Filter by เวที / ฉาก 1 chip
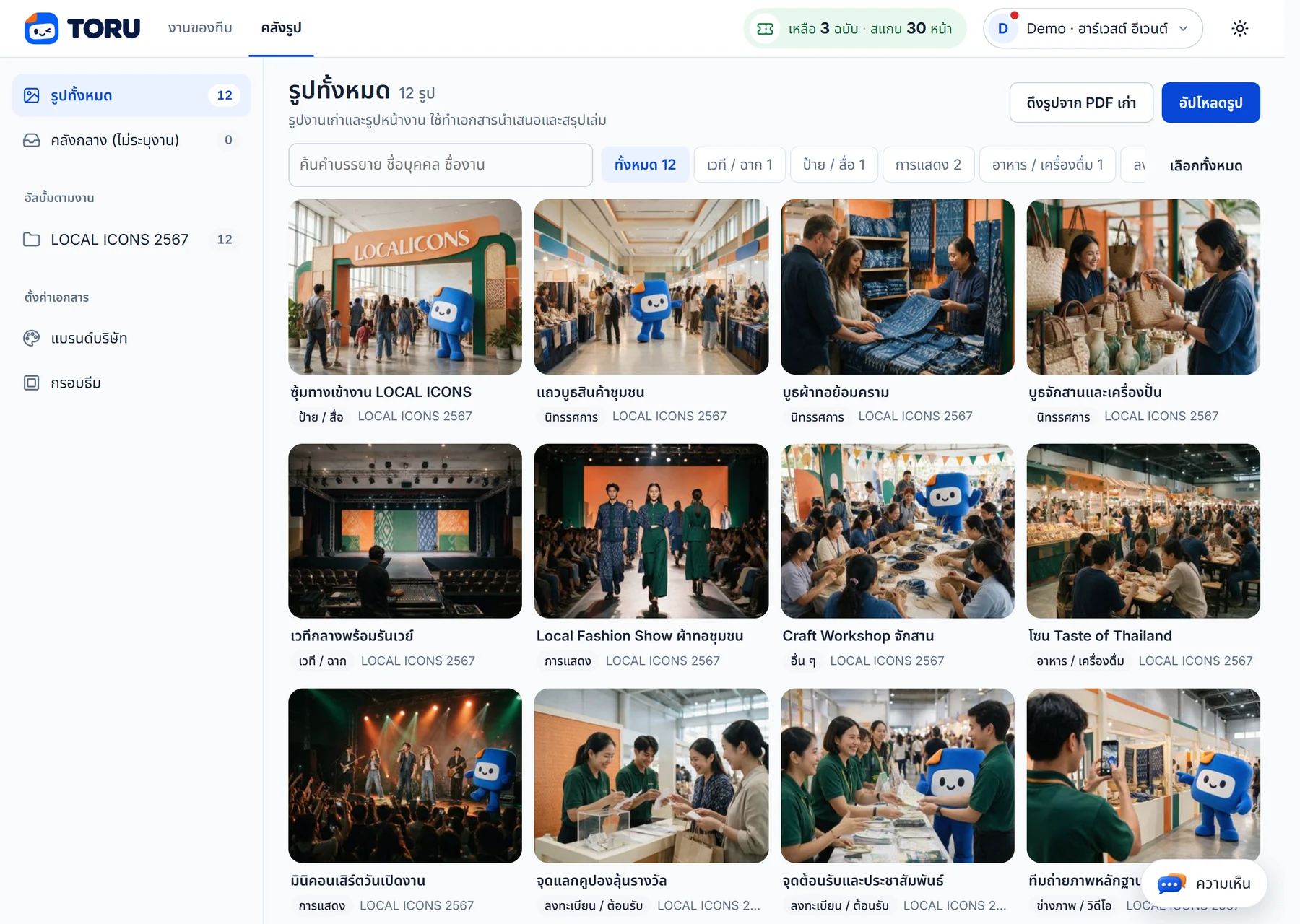1300x924 pixels. (740, 165)
